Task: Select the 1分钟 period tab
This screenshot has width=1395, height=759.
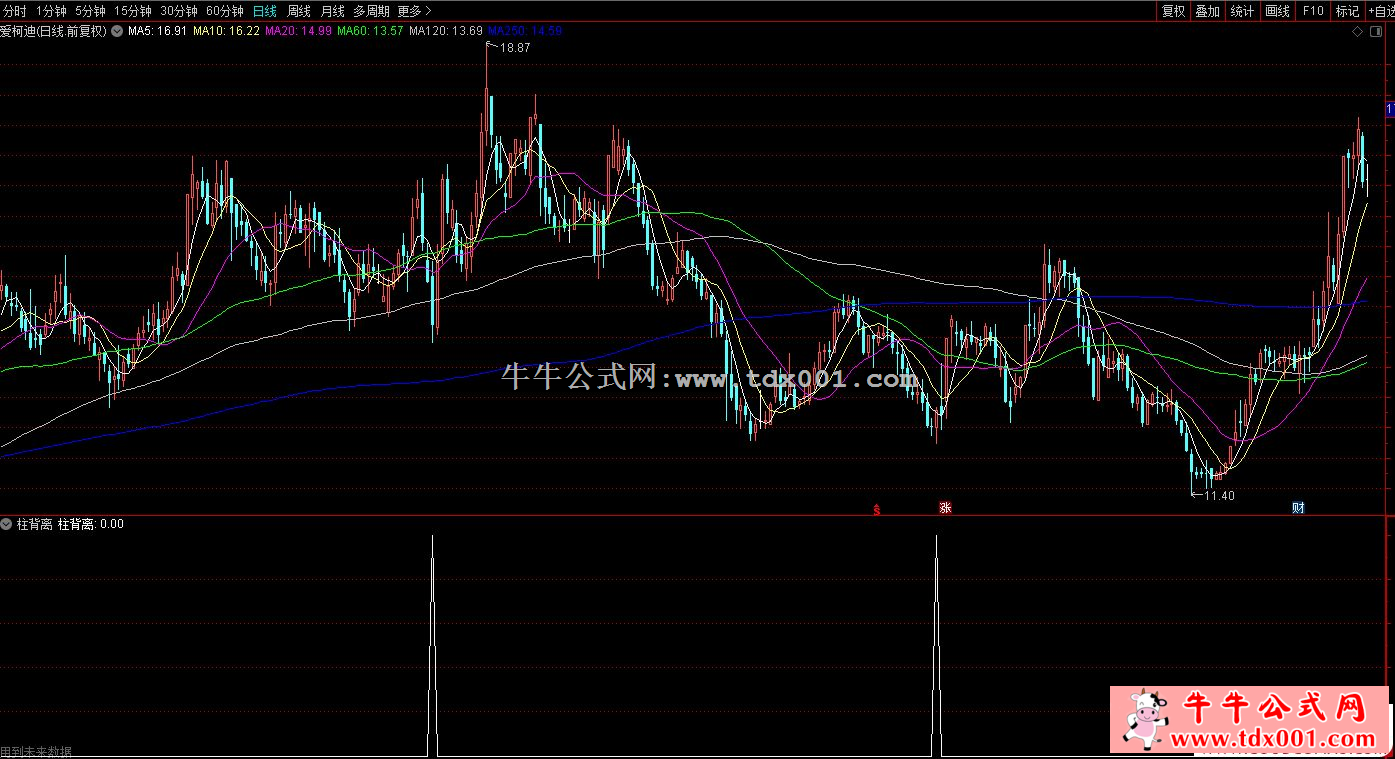Action: [x=51, y=11]
